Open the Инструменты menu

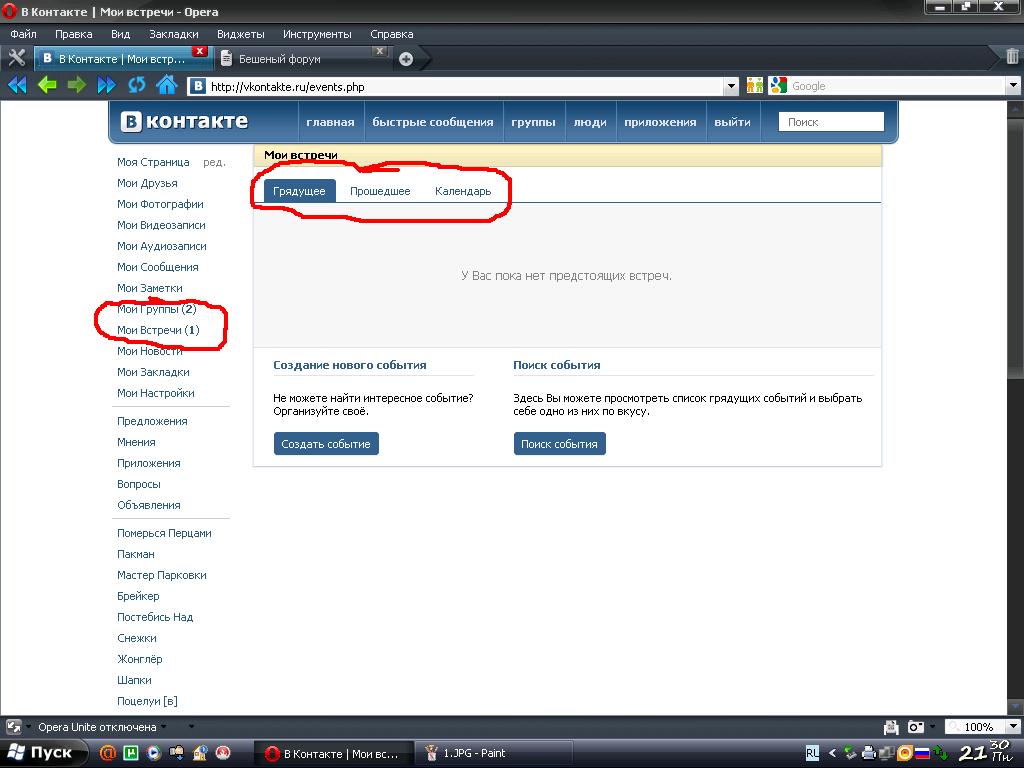click(317, 34)
